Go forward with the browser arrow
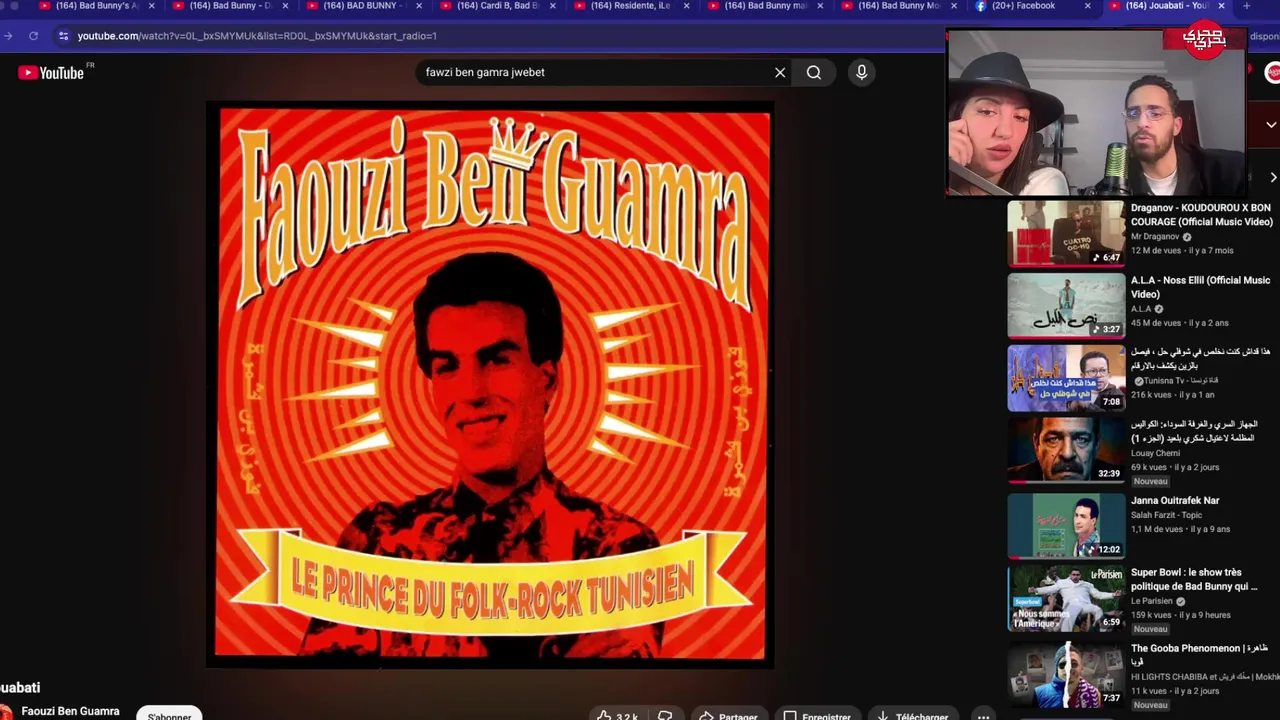 coord(9,36)
